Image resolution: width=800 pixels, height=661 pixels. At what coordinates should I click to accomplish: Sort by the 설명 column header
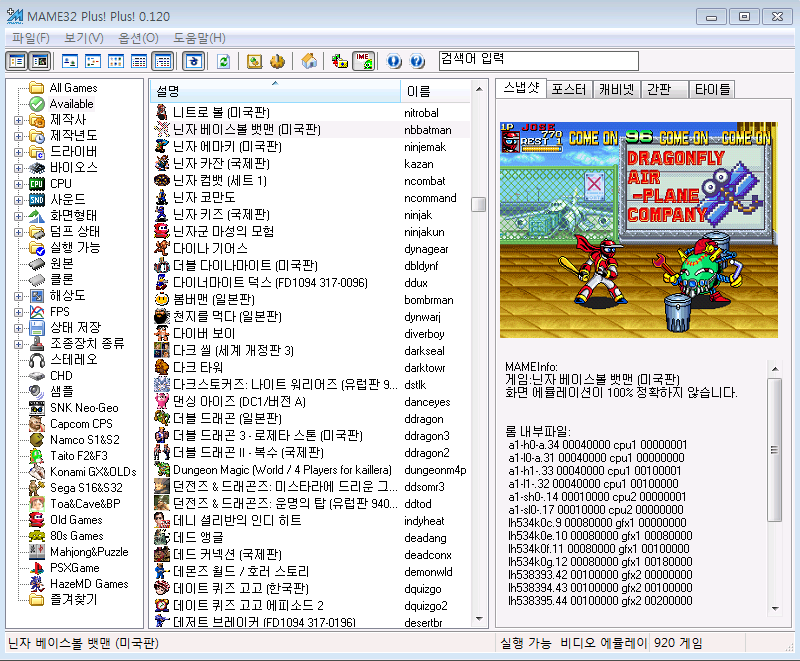276,91
